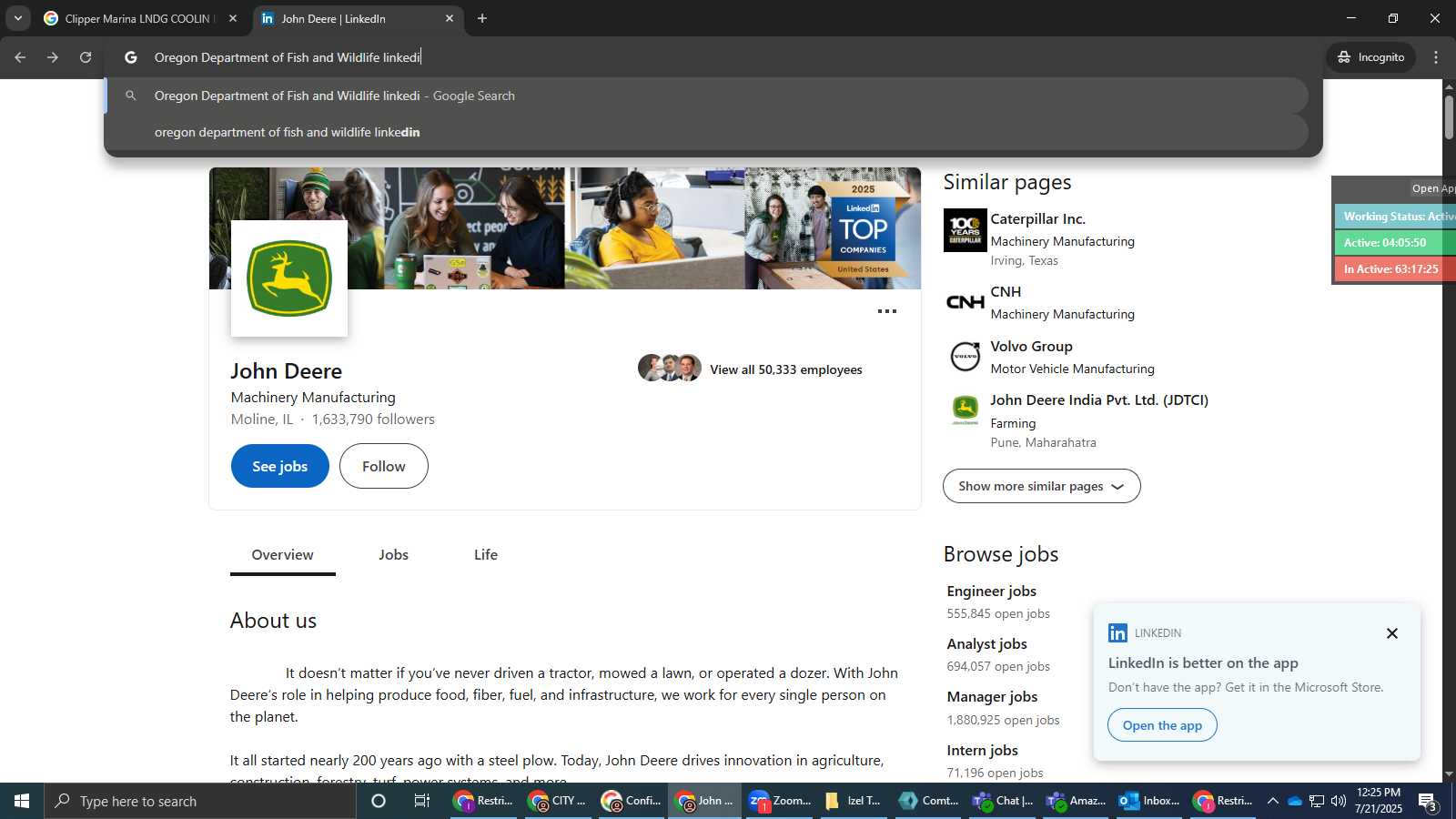Choose the Google Search suggestion row
1456x819 pixels.
(708, 96)
